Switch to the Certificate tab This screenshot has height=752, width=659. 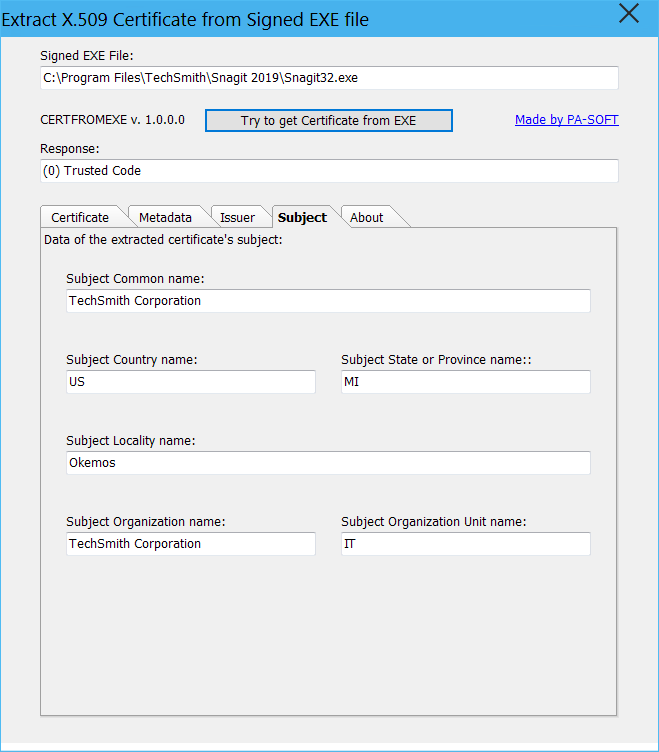pos(80,217)
